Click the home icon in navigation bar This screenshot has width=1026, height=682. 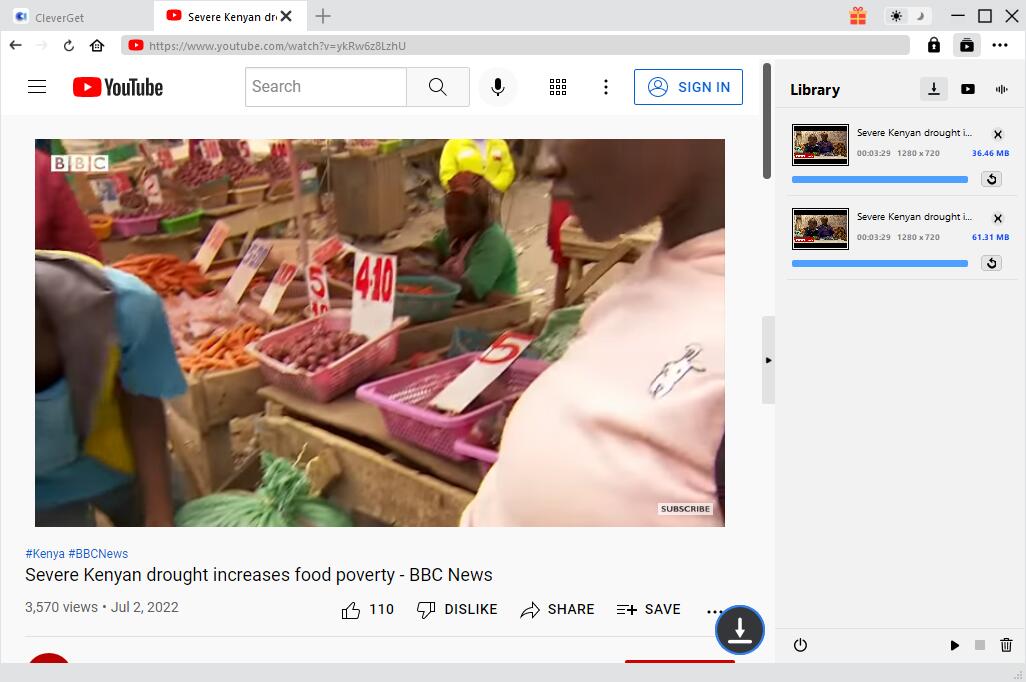(x=97, y=45)
